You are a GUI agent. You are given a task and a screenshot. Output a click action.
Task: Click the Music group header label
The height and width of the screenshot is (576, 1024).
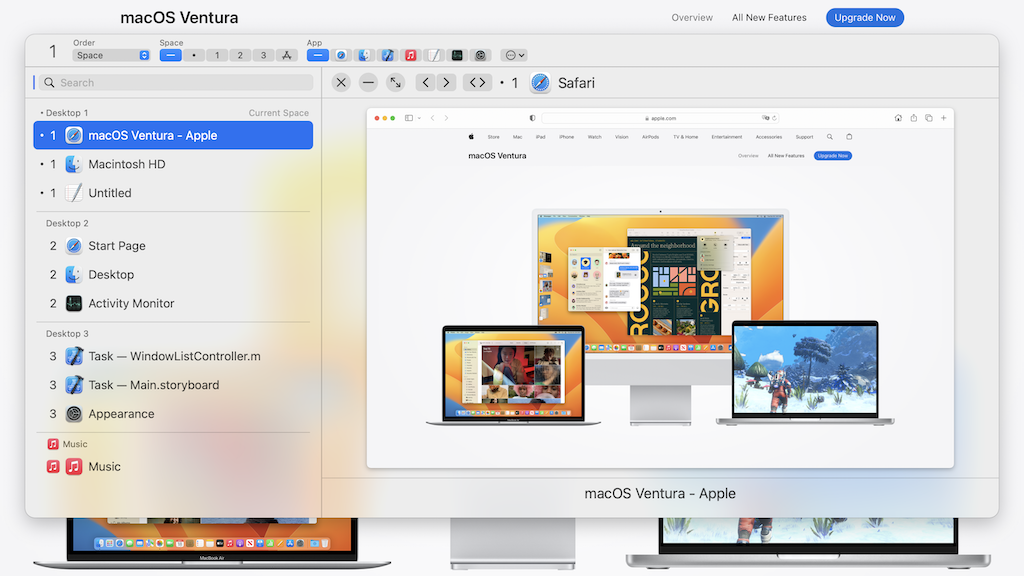(x=74, y=444)
